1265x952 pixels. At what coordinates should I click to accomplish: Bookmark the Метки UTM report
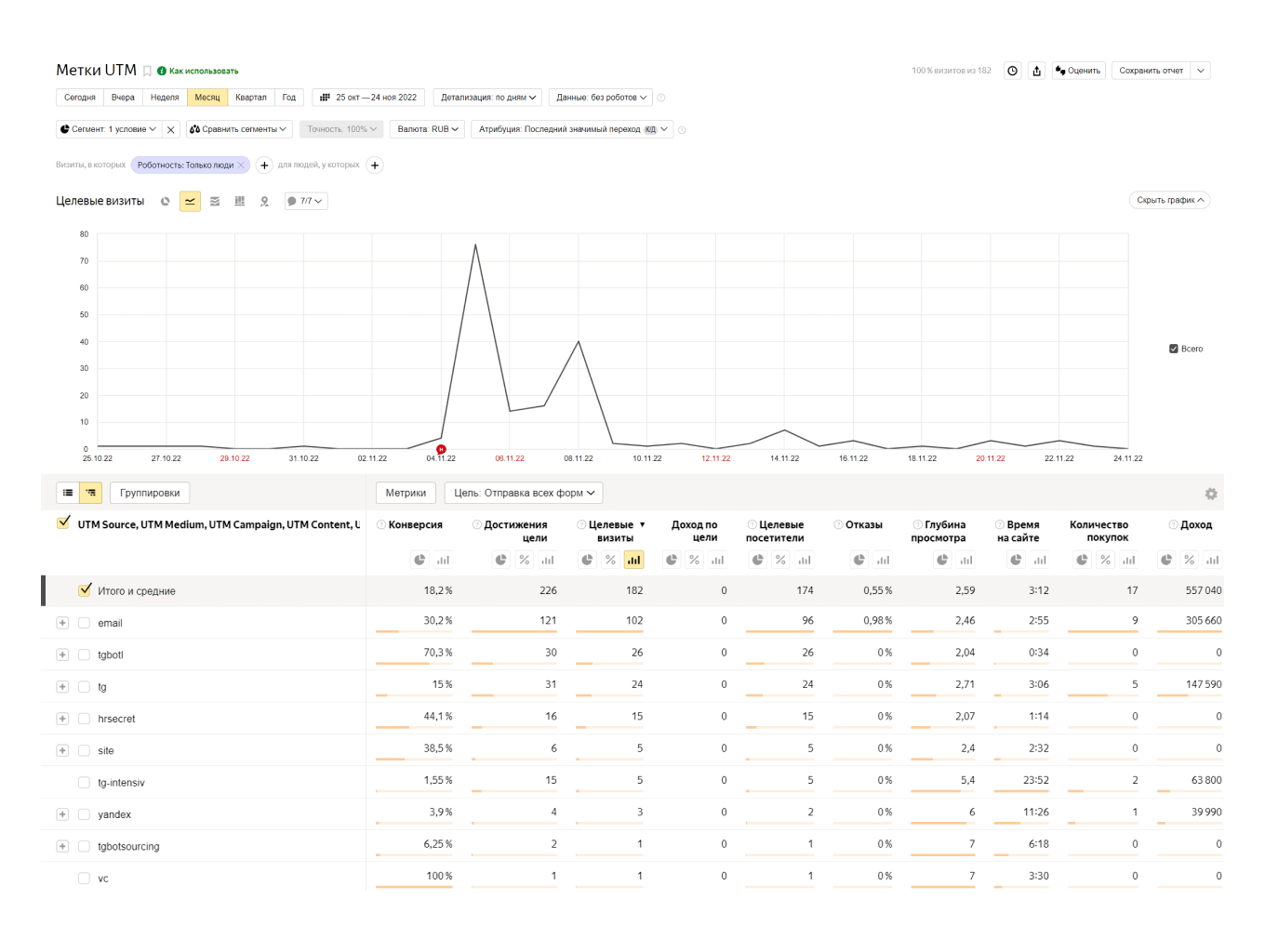(x=147, y=72)
